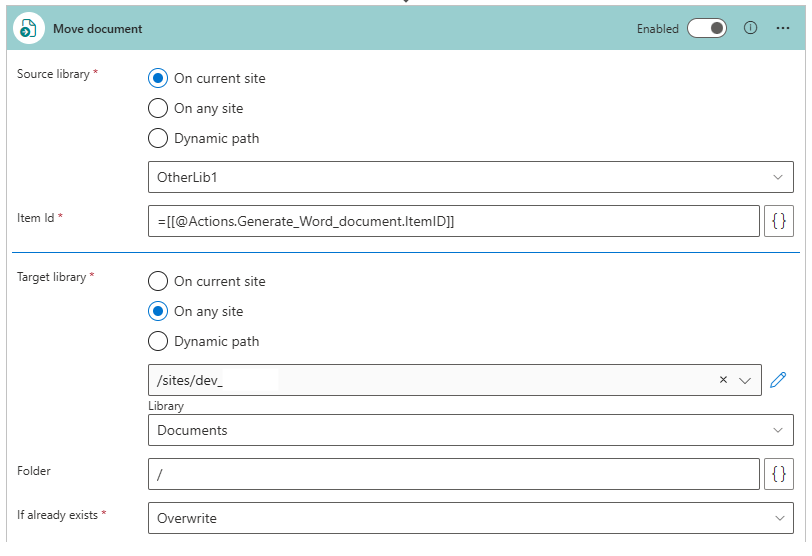Open the info icon in header
812x556 pixels.
749,28
